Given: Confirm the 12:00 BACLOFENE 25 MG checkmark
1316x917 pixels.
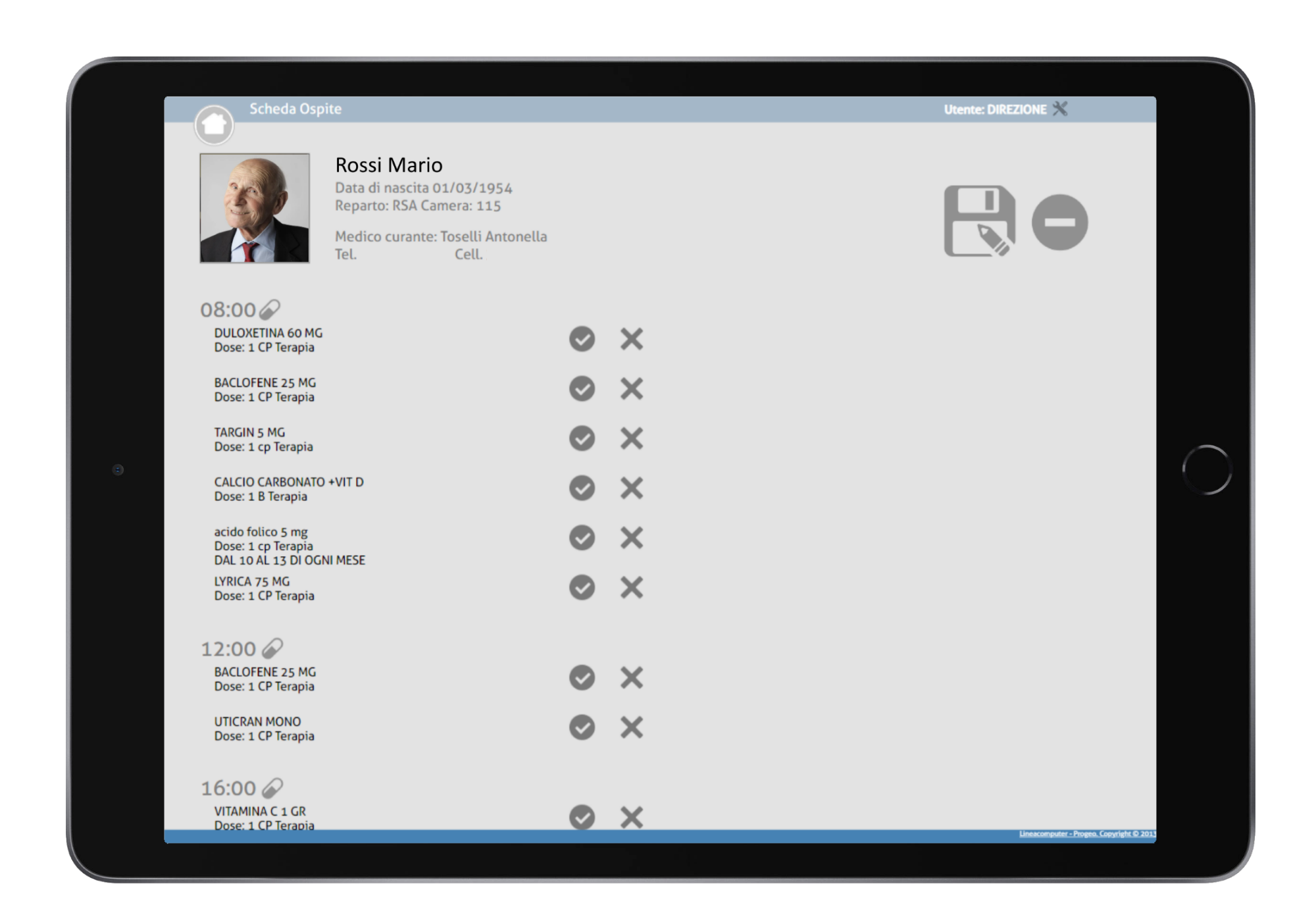Looking at the screenshot, I should [582, 677].
